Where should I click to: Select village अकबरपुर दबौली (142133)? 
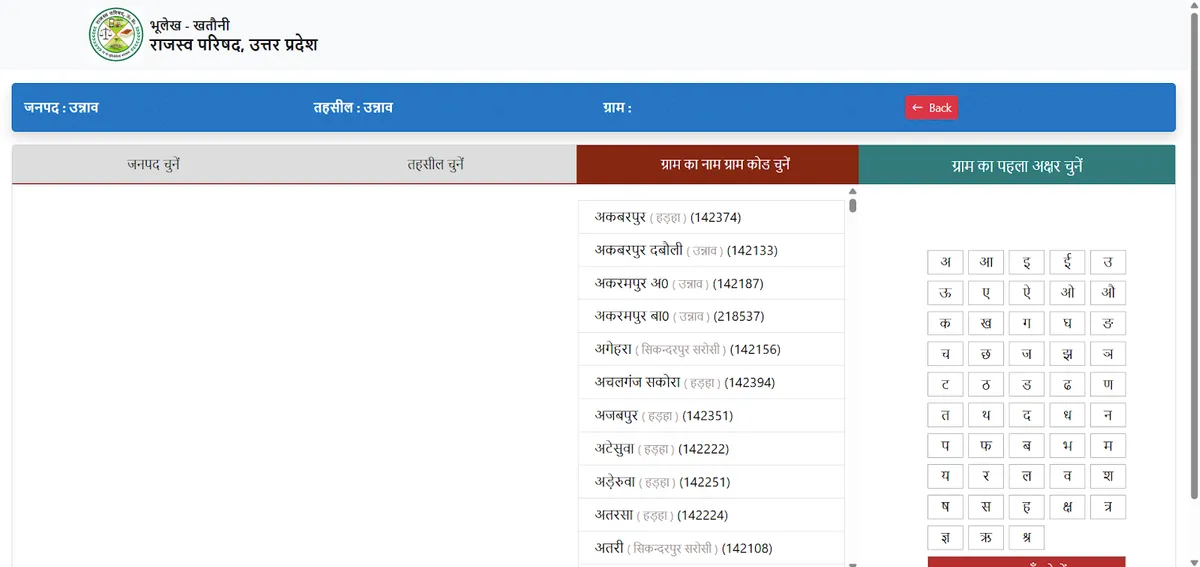685,250
